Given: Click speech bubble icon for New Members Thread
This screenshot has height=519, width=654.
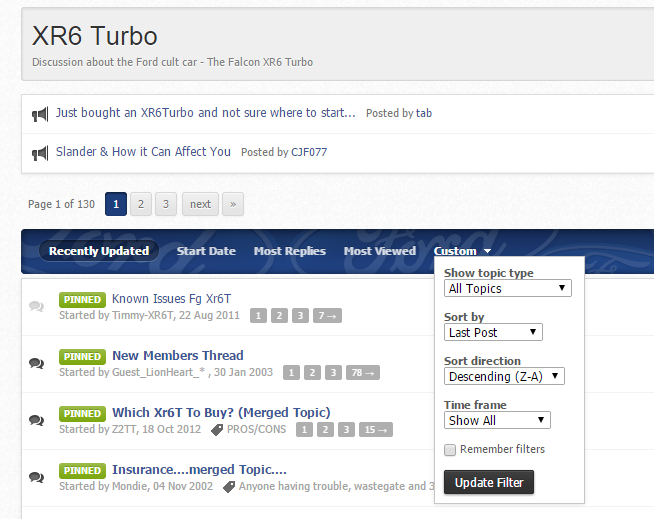Looking at the screenshot, I should pos(37,363).
